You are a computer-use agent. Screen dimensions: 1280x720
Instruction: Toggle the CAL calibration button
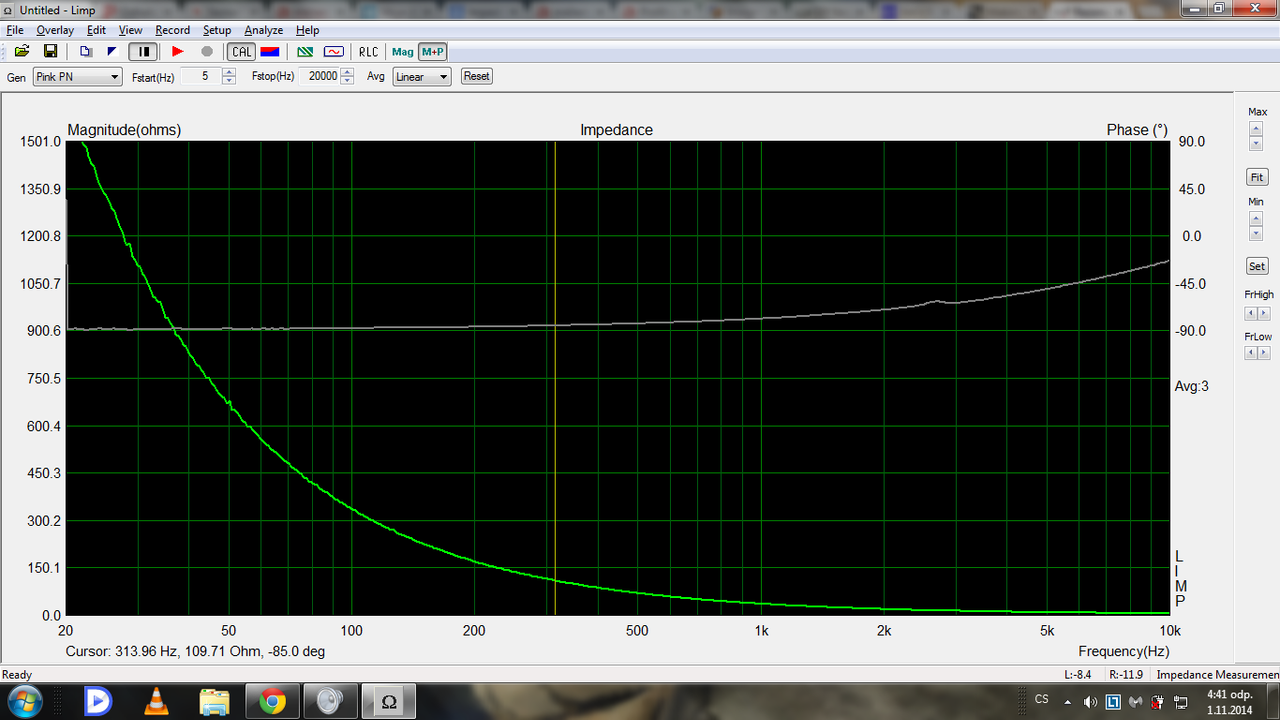(x=242, y=51)
